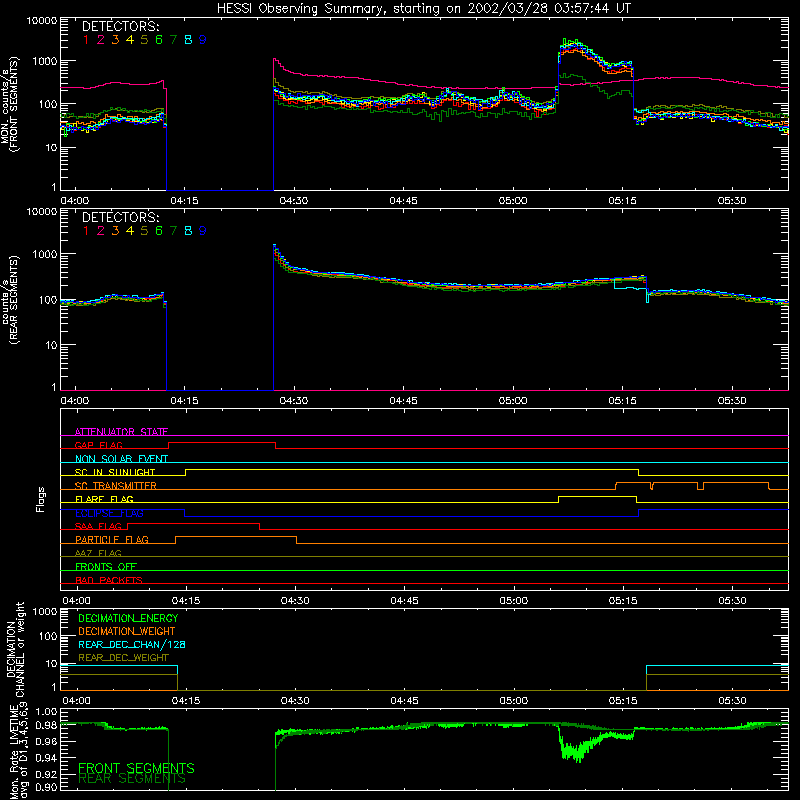Viewport: 800px width, 800px height.
Task: Click REAR_DEC_WEIGHT legend entry
Action: click(x=123, y=658)
